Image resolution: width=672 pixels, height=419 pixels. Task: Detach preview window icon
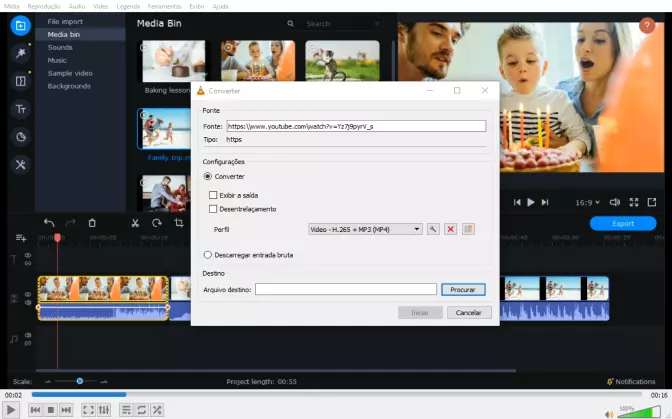pos(652,202)
